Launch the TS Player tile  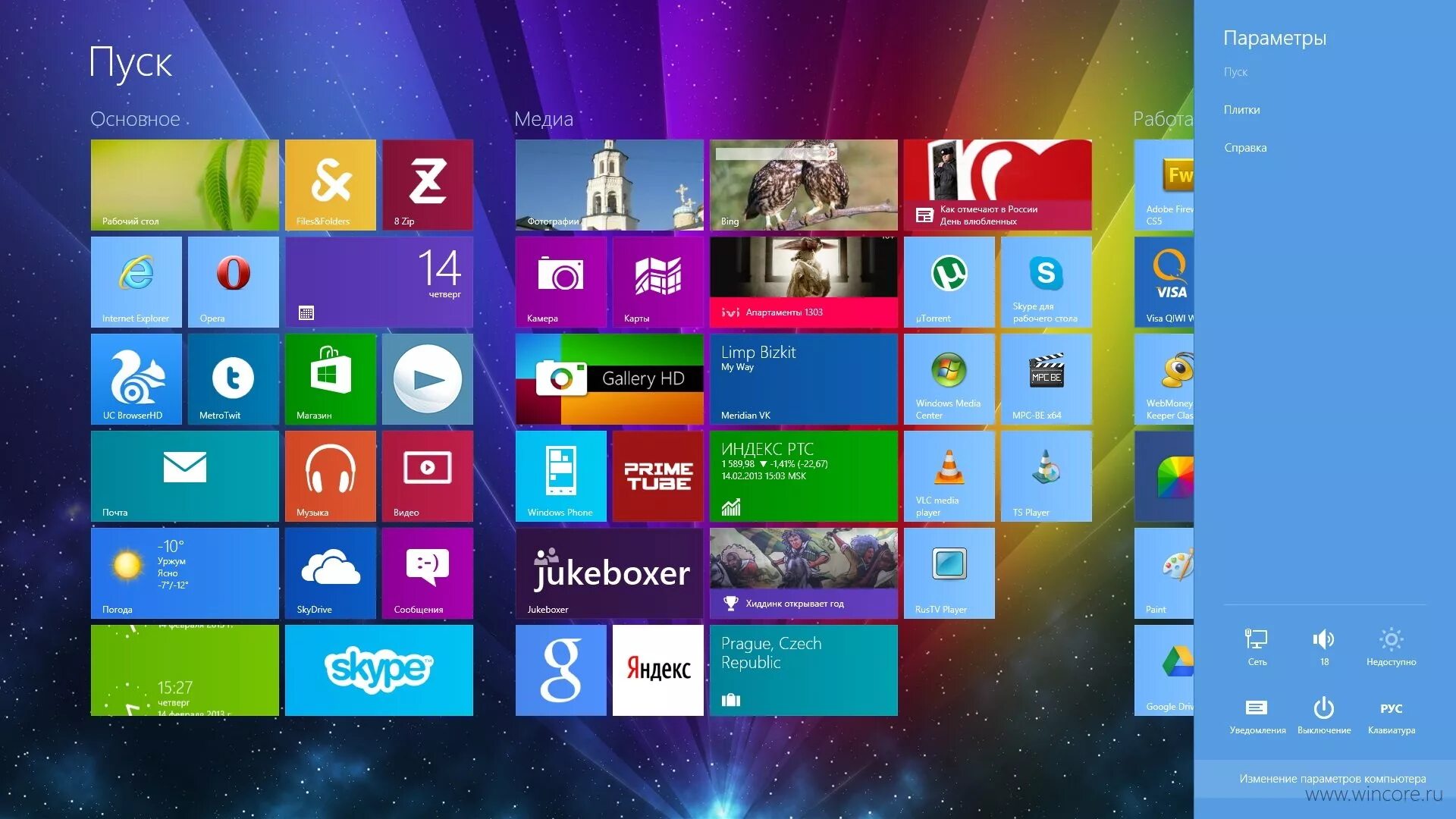1046,476
